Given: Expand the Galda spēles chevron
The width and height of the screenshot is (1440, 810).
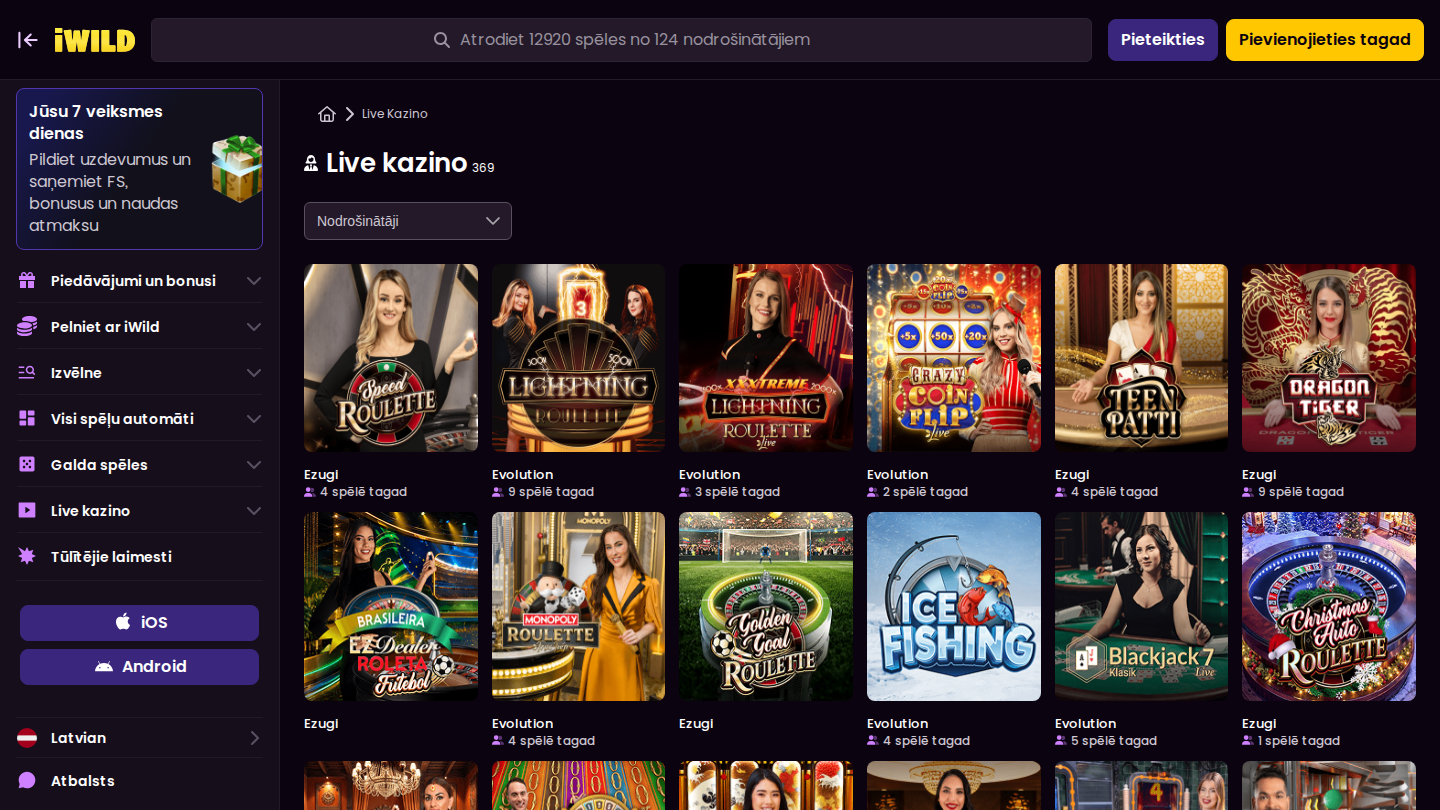Looking at the screenshot, I should click(x=254, y=465).
